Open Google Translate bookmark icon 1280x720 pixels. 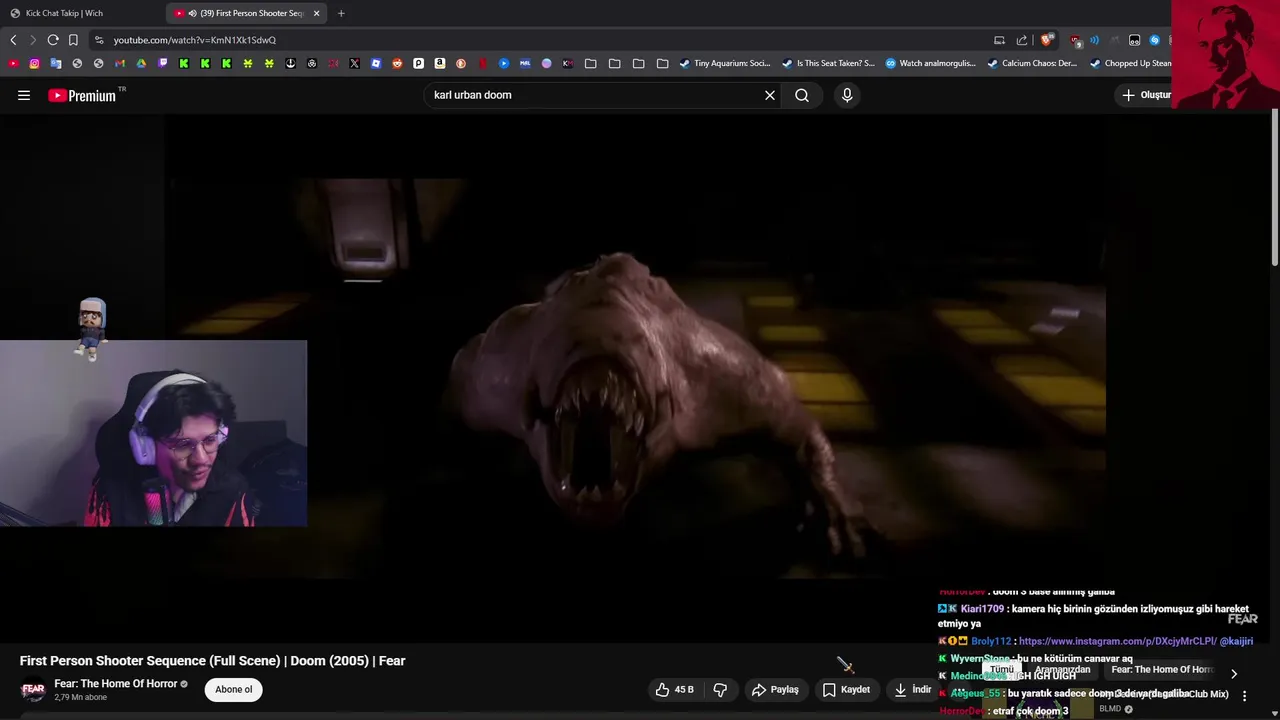[56, 63]
